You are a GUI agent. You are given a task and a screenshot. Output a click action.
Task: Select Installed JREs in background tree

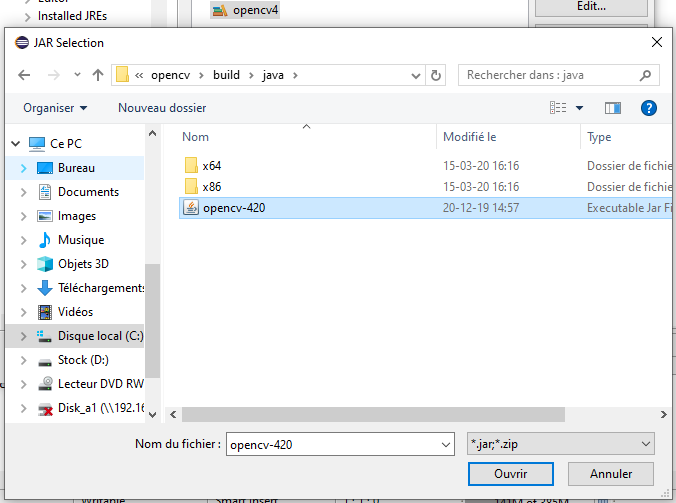pyautogui.click(x=72, y=16)
